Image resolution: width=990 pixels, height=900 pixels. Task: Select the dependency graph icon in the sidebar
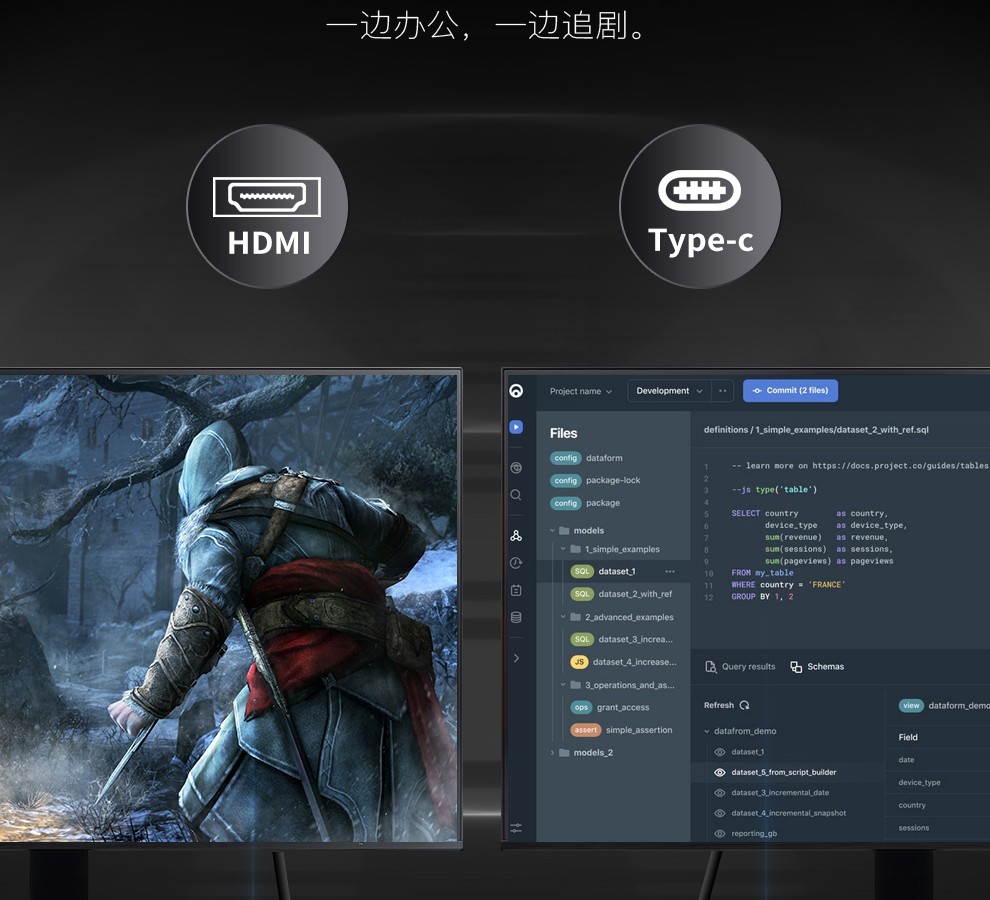(516, 536)
